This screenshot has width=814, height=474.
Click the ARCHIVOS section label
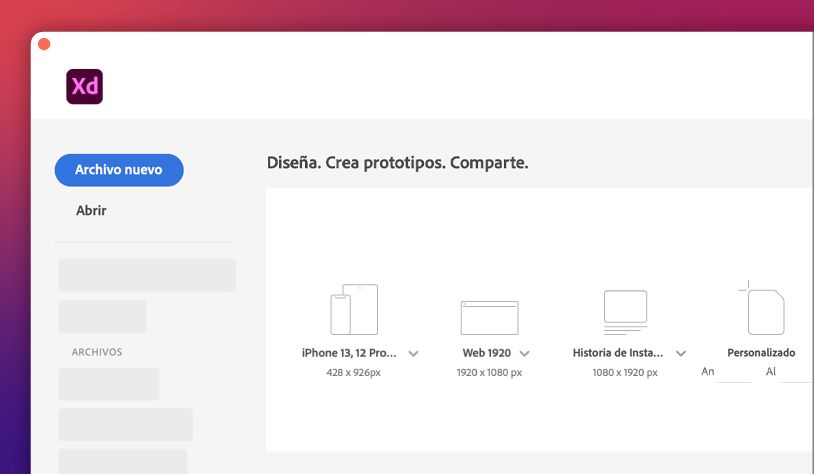97,352
